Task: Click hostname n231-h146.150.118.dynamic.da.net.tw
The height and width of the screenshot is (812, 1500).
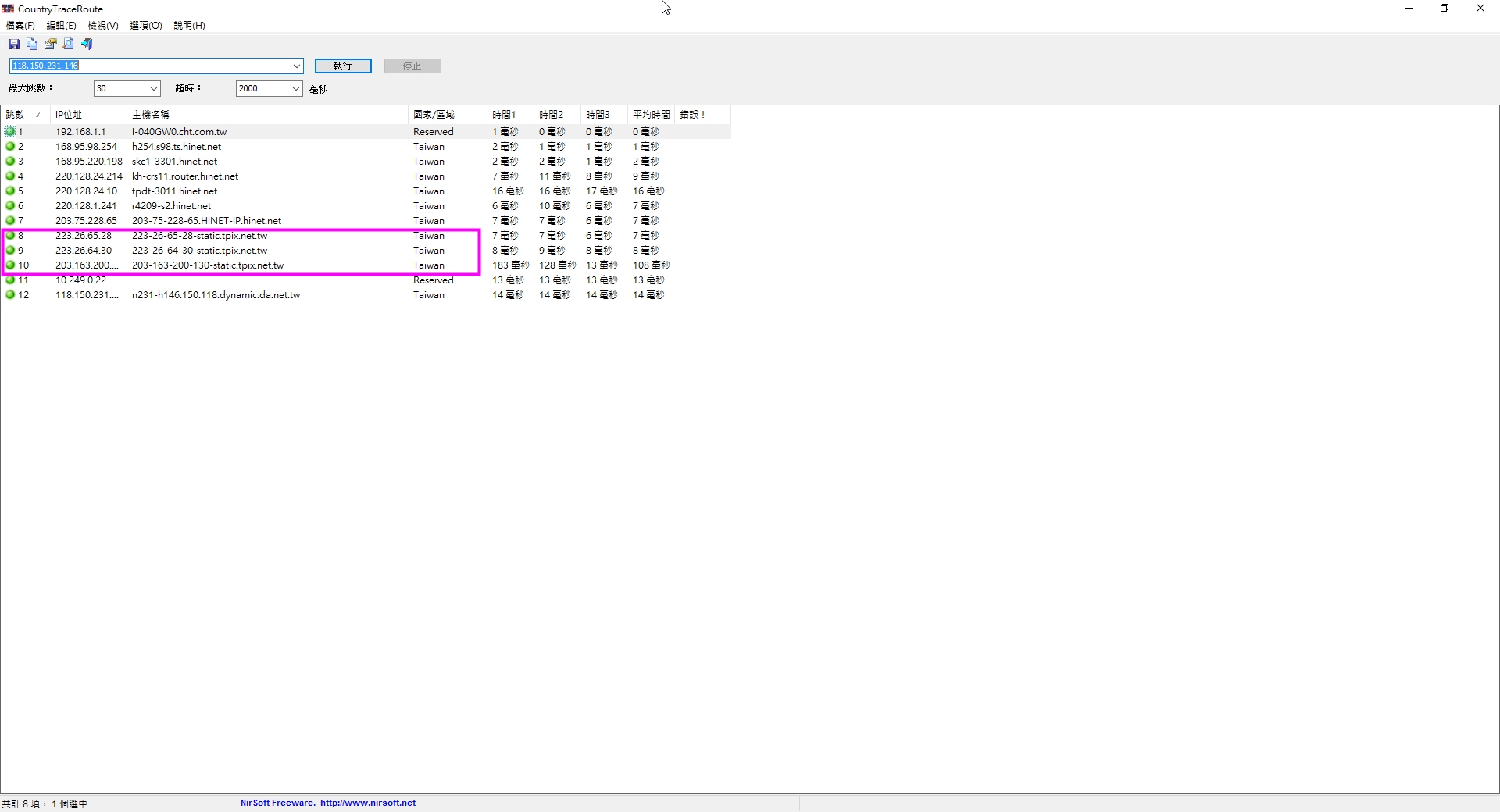Action: pyautogui.click(x=216, y=295)
